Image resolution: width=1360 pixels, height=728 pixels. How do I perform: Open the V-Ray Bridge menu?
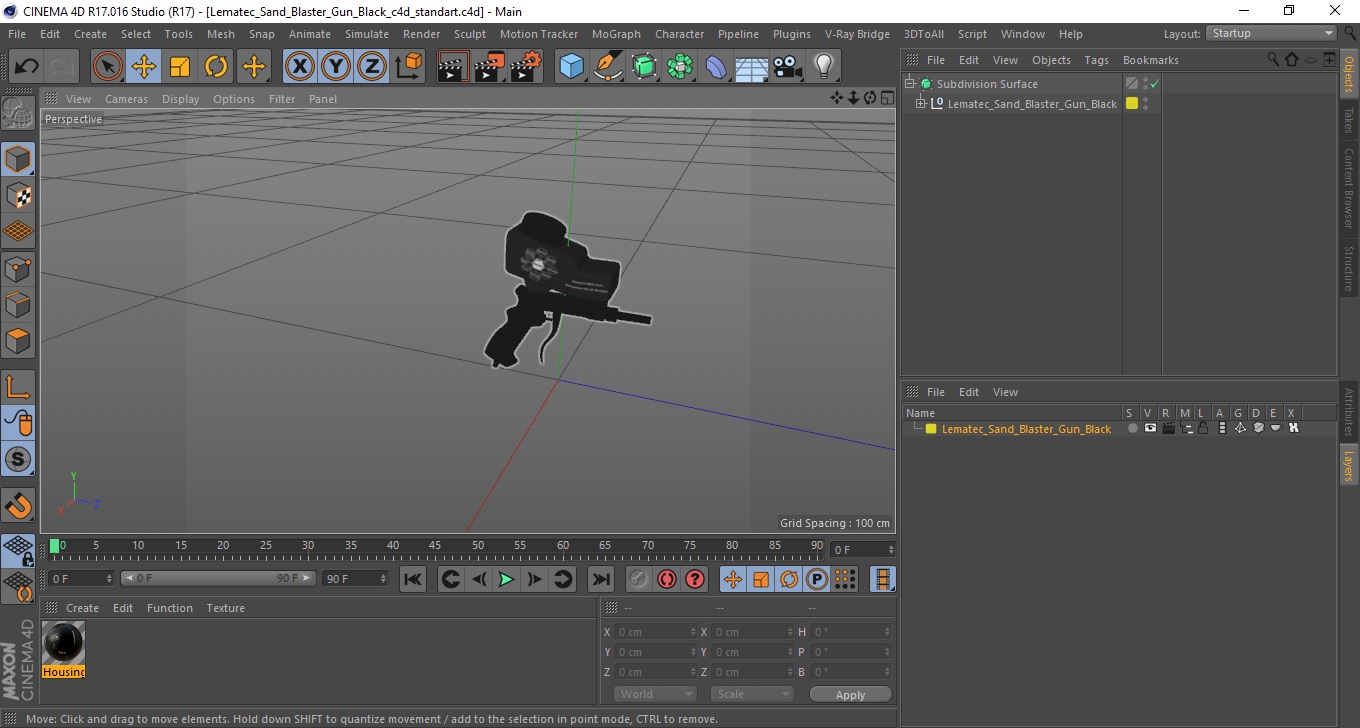[x=857, y=34]
